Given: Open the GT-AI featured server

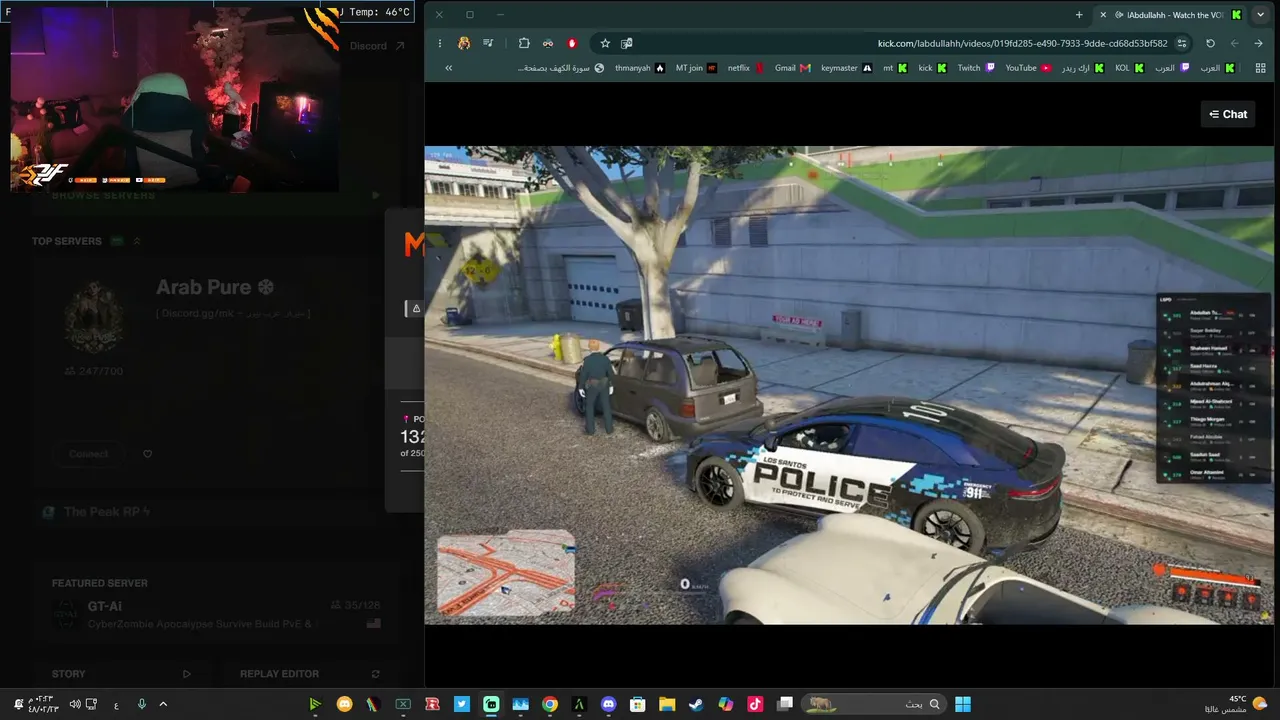Looking at the screenshot, I should point(218,615).
